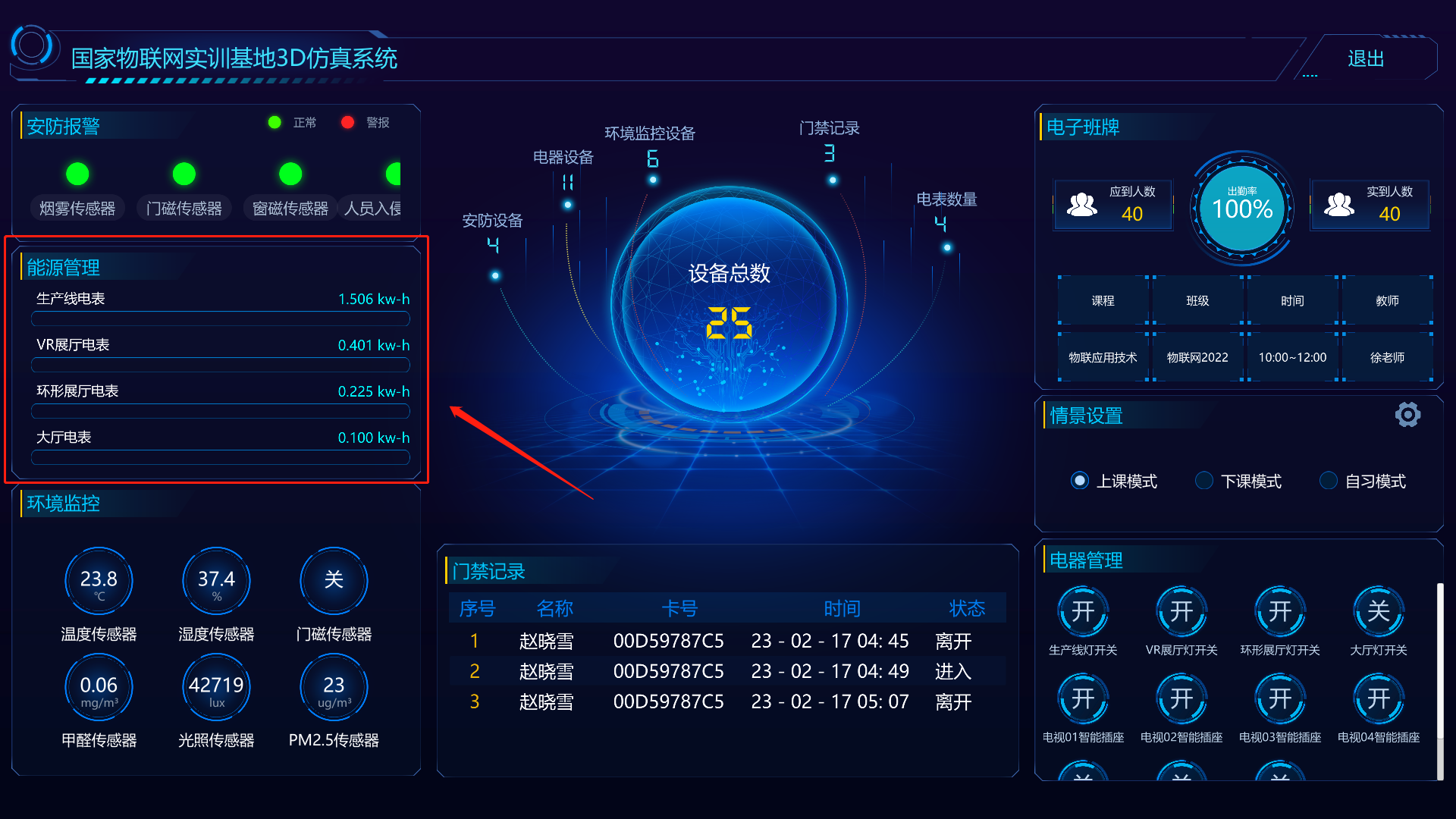1456x819 pixels.
Task: Click the 名称 column header
Action: (x=555, y=608)
